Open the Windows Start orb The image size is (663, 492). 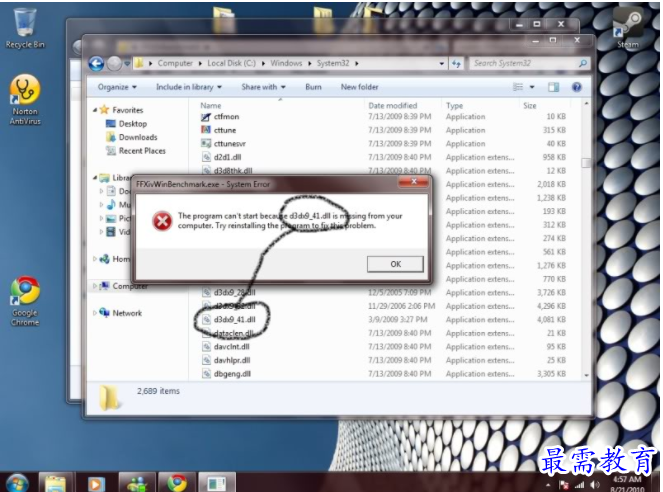click(16, 483)
